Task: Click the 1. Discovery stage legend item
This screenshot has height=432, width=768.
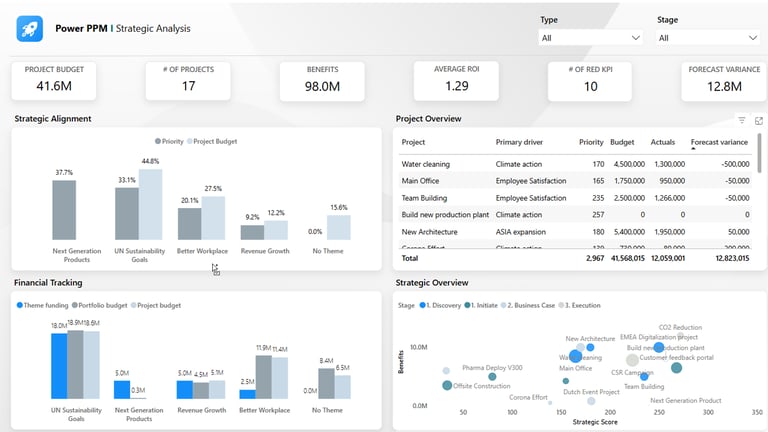Action: (440, 305)
